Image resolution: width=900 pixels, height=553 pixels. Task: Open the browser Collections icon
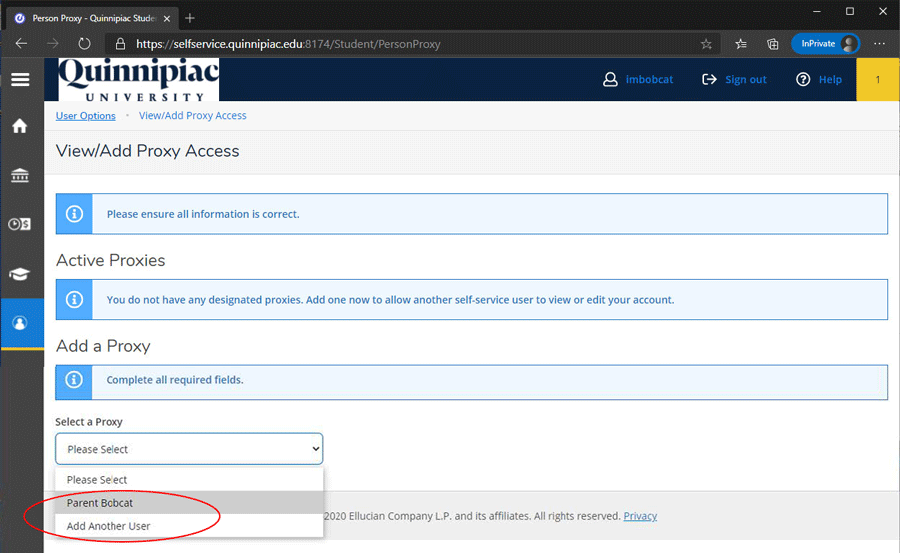pos(772,44)
